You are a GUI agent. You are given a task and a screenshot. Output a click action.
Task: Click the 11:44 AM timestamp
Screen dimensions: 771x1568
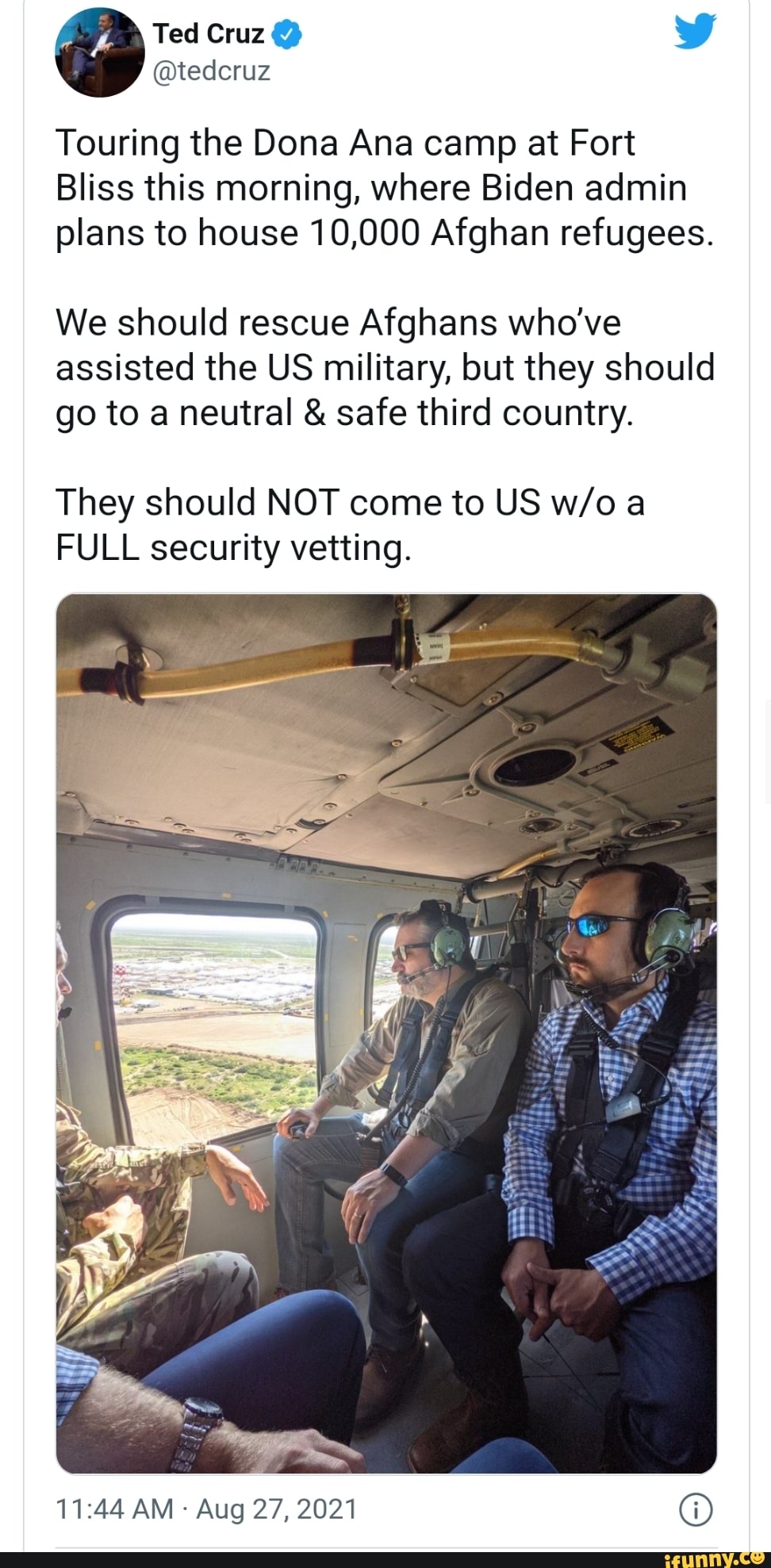pos(114,1509)
